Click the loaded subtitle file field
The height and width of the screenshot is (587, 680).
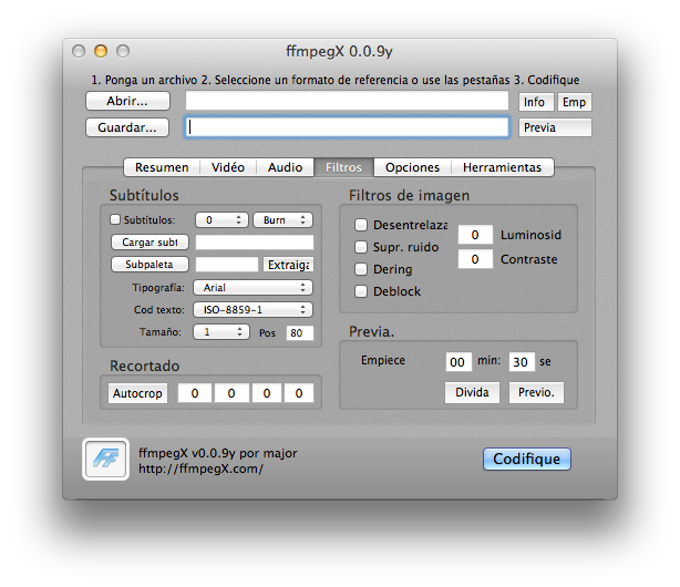255,242
